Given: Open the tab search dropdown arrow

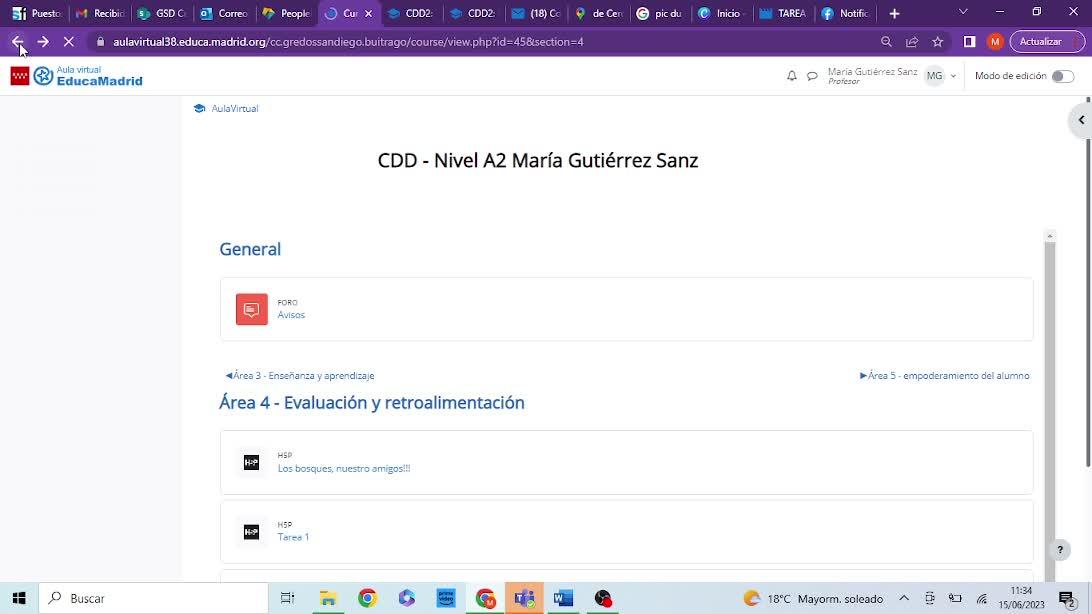Looking at the screenshot, I should [963, 12].
